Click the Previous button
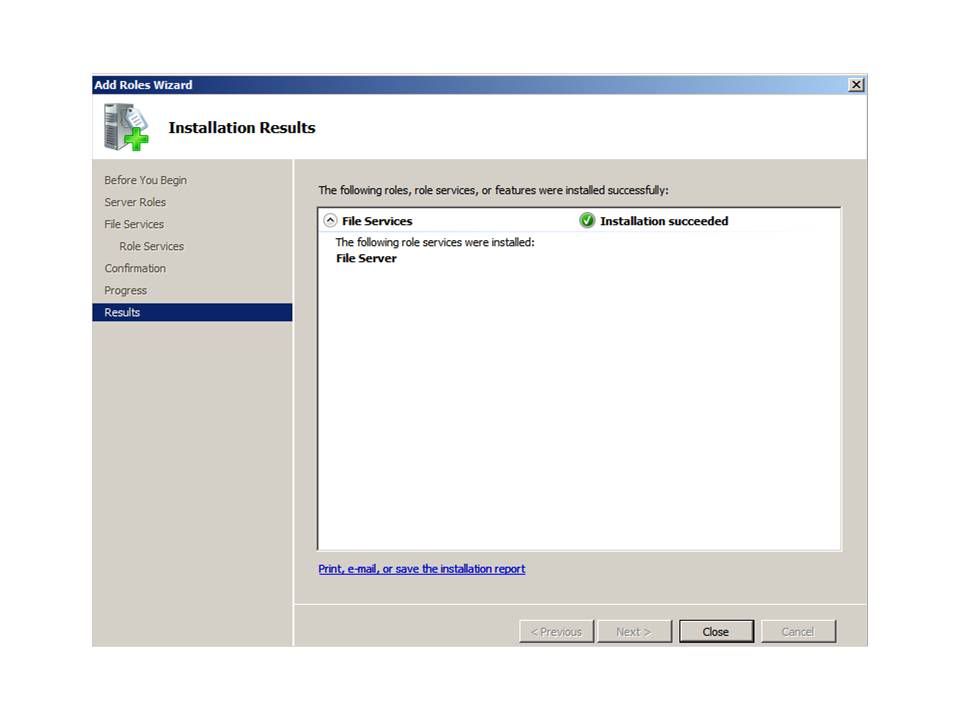The height and width of the screenshot is (720, 960). pyautogui.click(x=556, y=631)
